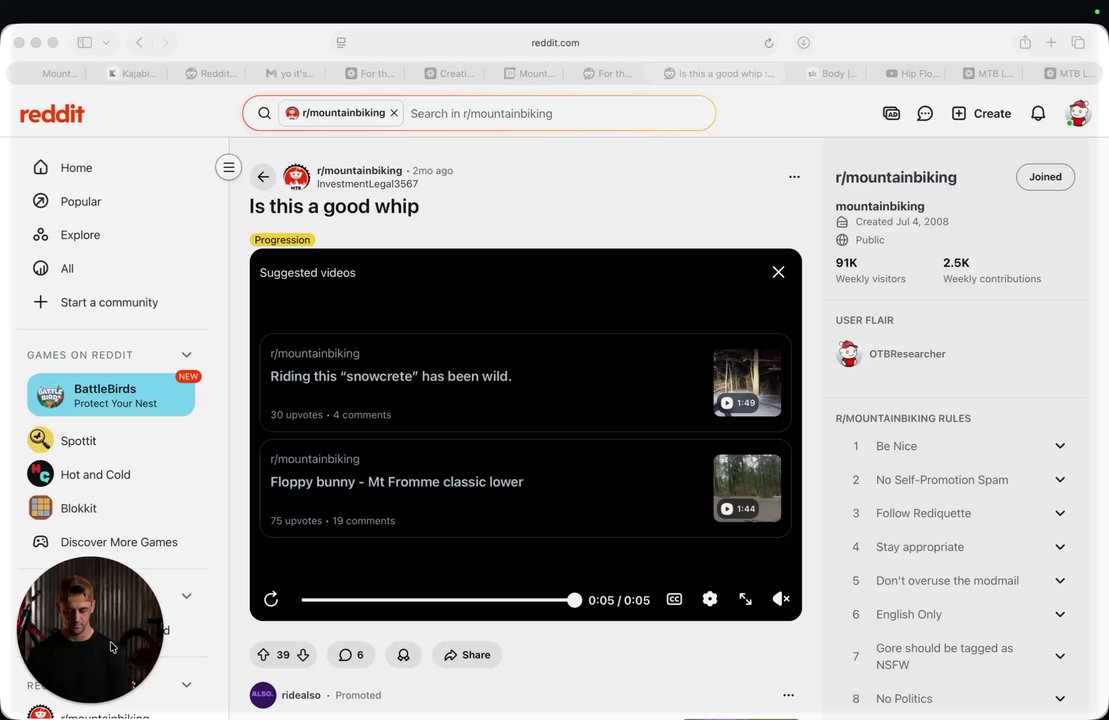Share the post

click(467, 655)
